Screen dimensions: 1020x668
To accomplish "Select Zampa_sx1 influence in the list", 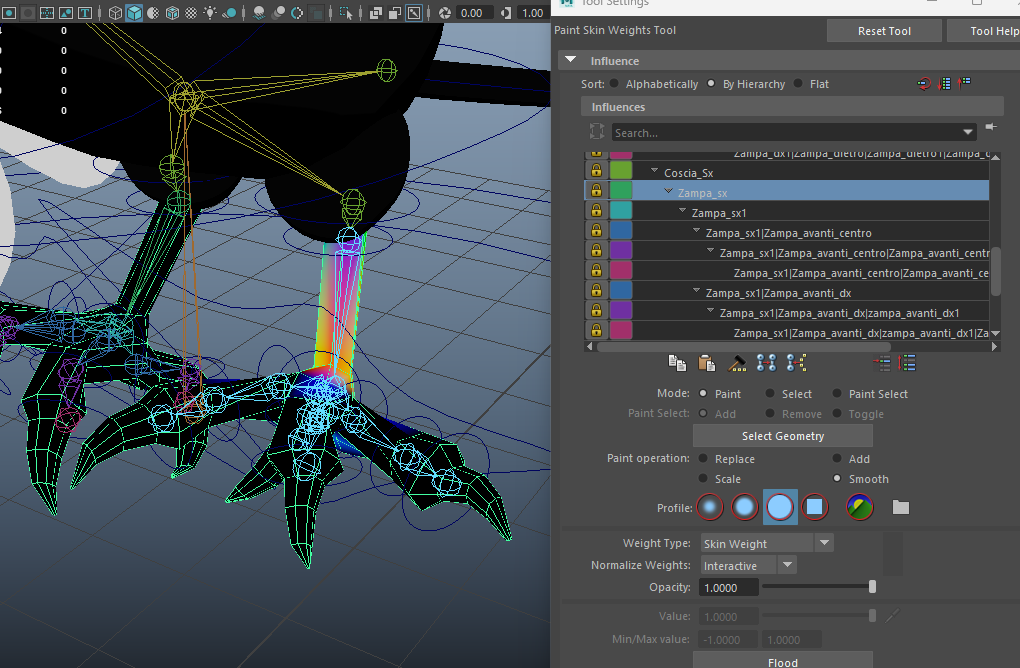I will (x=718, y=212).
